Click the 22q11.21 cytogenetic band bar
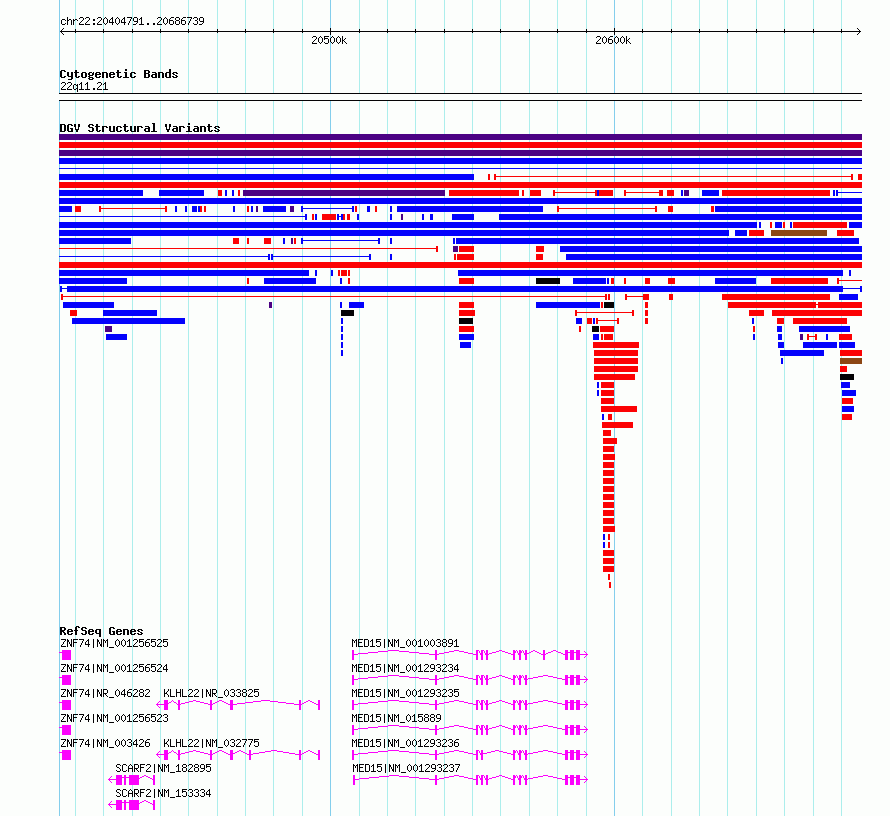The height and width of the screenshot is (816, 890). coord(460,97)
